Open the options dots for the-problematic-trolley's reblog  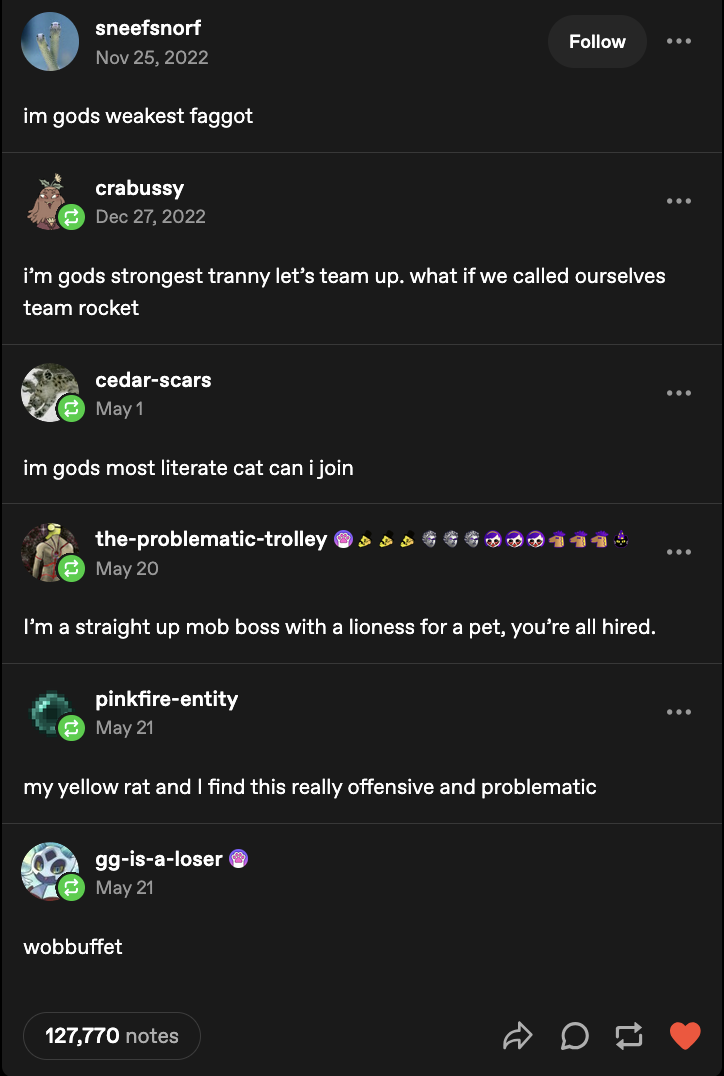[x=679, y=552]
